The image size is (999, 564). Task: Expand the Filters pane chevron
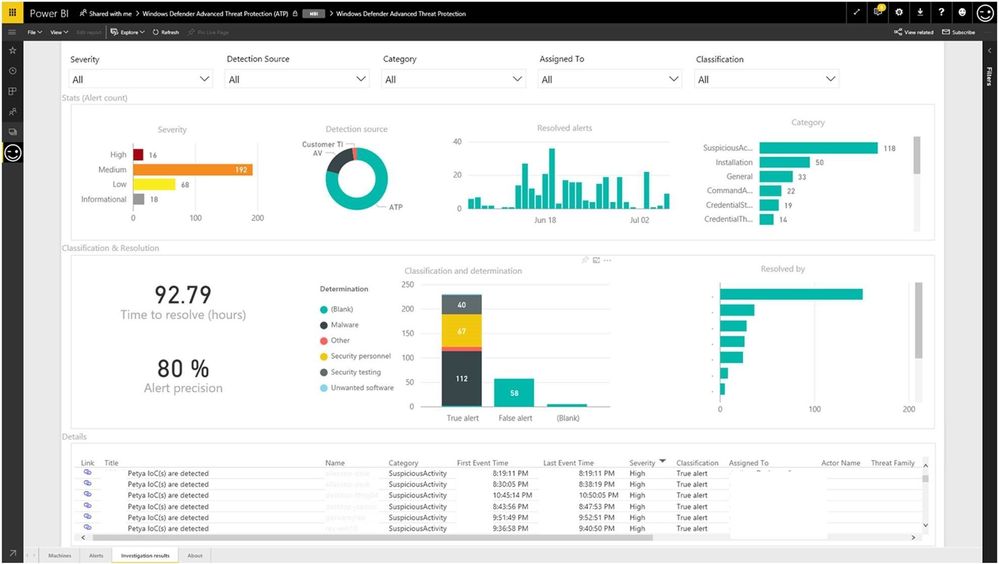(x=989, y=50)
